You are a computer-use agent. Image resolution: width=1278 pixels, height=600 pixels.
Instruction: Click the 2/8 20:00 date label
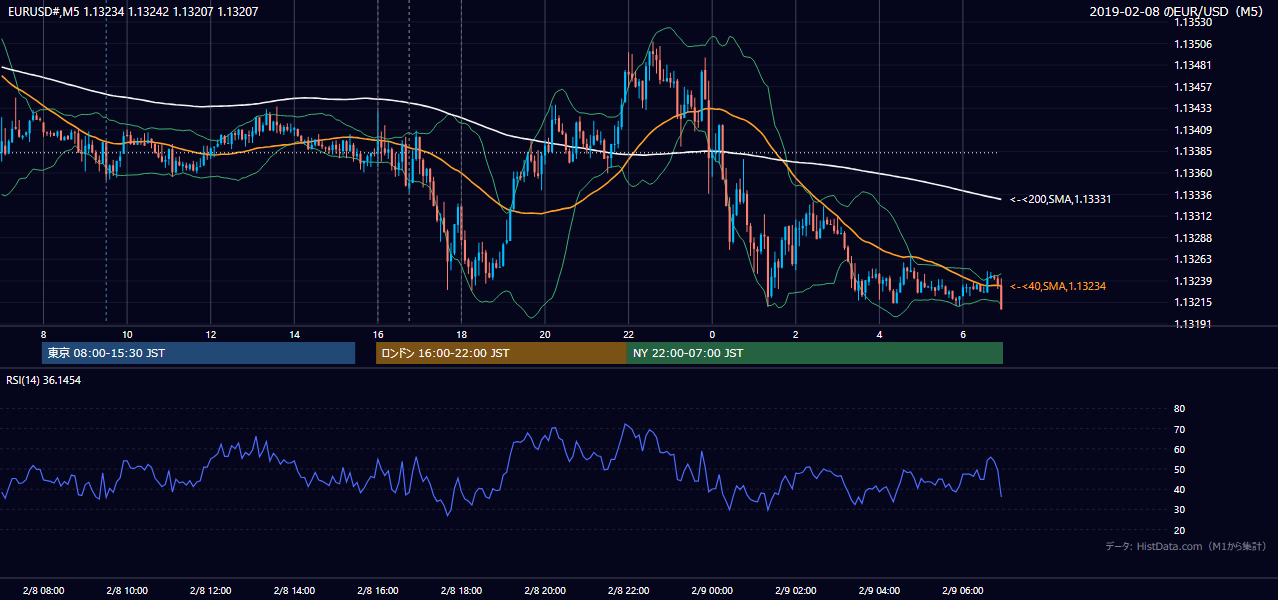click(544, 591)
